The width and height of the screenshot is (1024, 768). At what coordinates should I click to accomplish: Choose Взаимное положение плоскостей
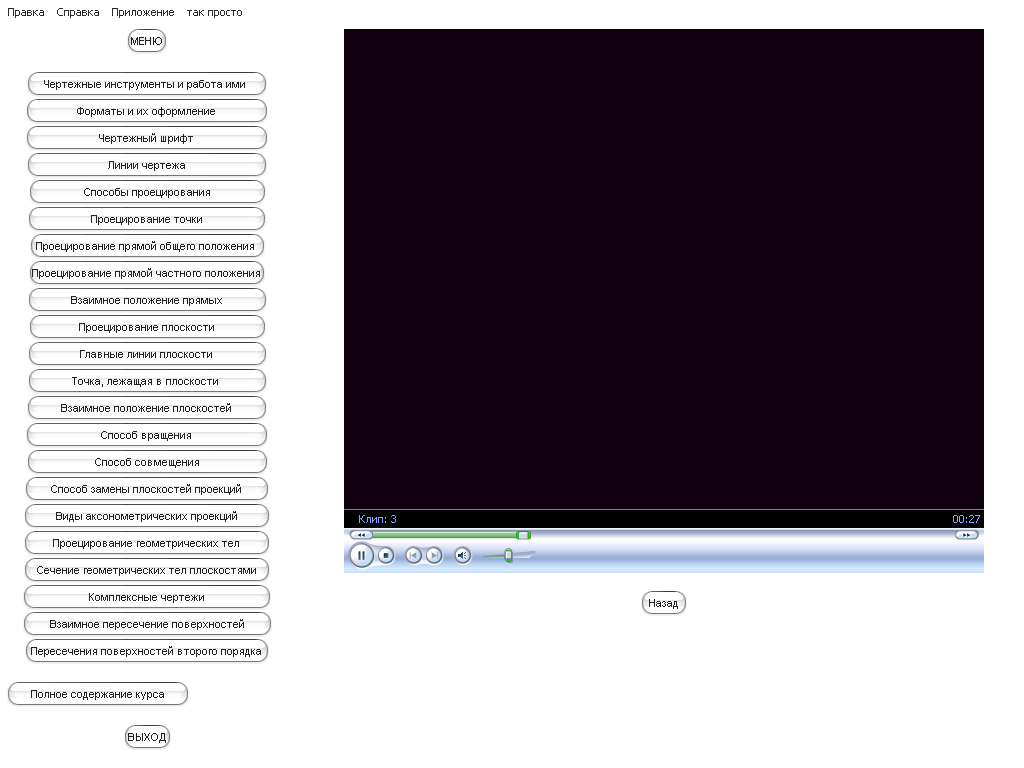point(147,408)
